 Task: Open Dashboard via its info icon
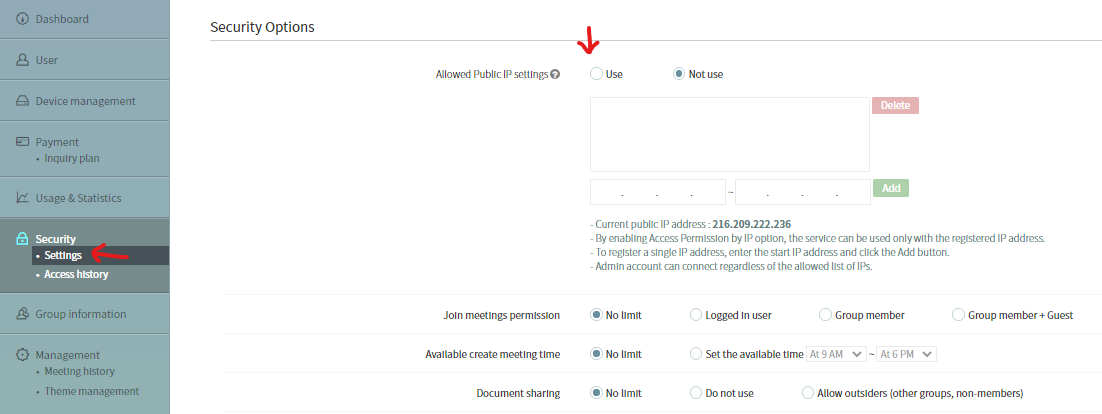(x=22, y=19)
